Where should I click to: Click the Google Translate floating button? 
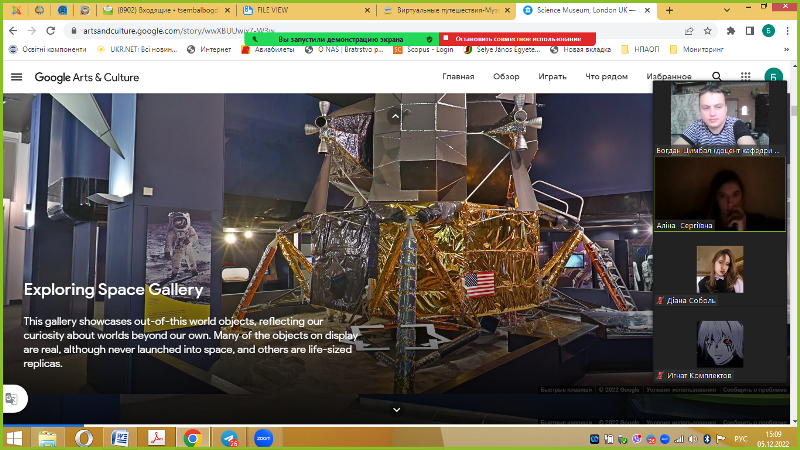click(12, 398)
